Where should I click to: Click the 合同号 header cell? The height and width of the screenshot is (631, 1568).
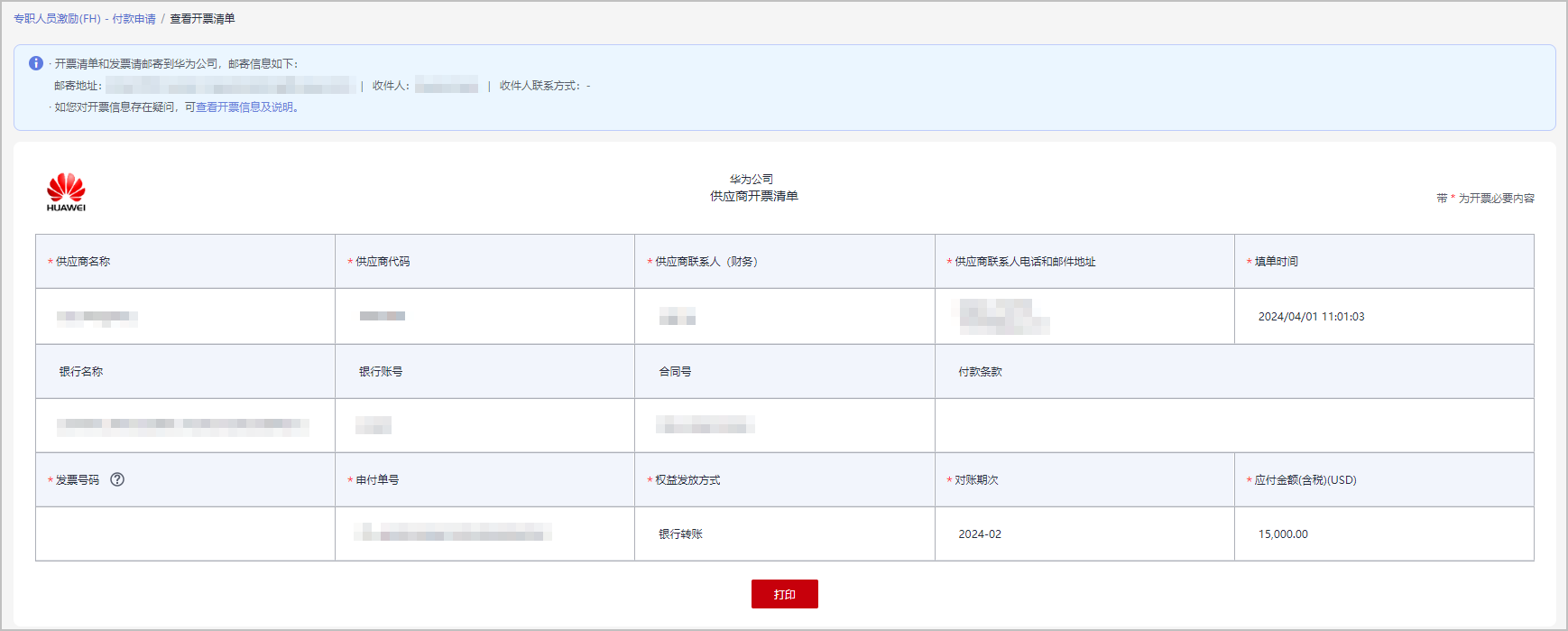[x=785, y=372]
